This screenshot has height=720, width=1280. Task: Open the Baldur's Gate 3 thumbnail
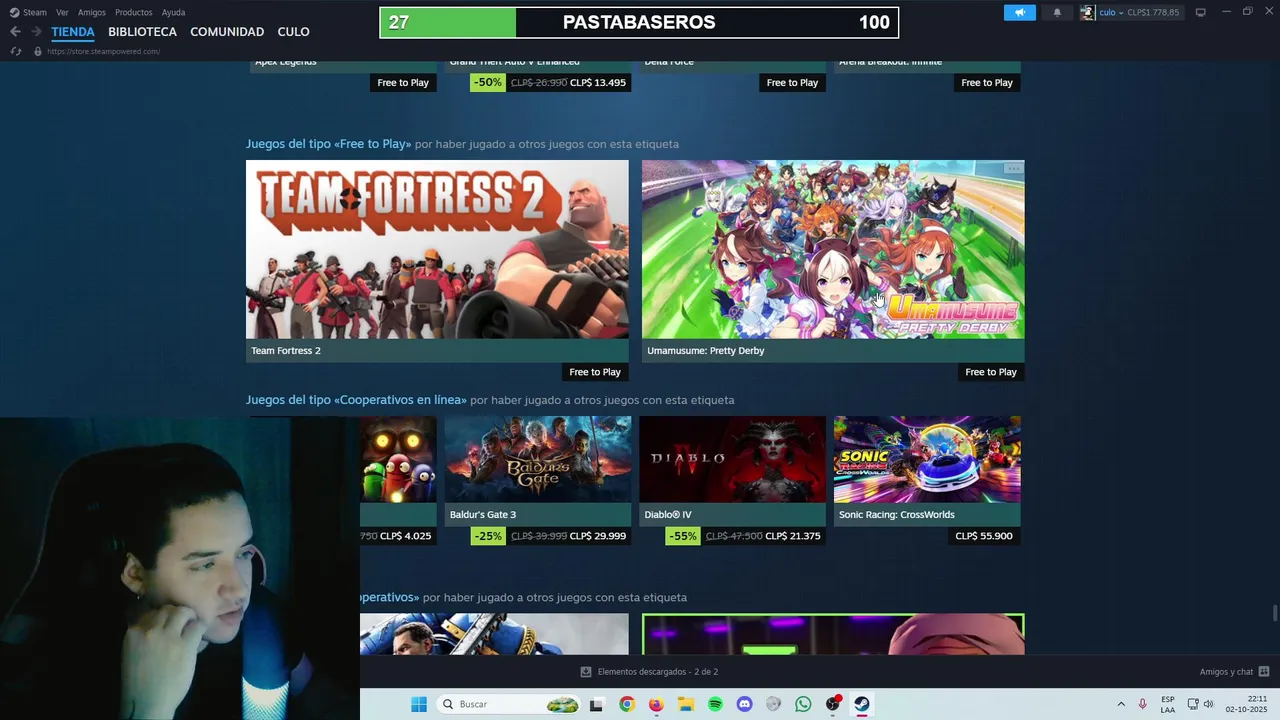pos(538,459)
